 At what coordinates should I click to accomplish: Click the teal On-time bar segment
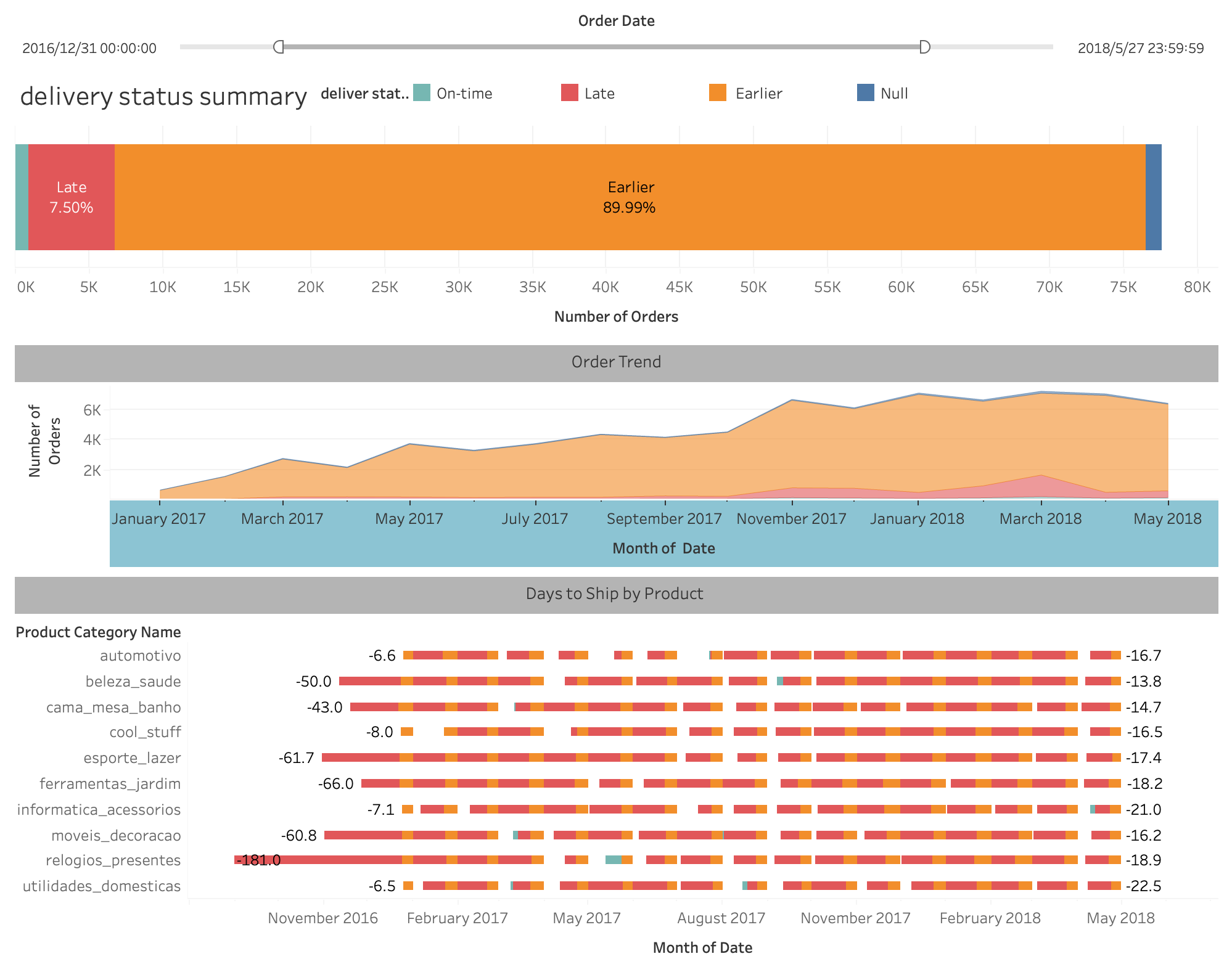coord(22,197)
